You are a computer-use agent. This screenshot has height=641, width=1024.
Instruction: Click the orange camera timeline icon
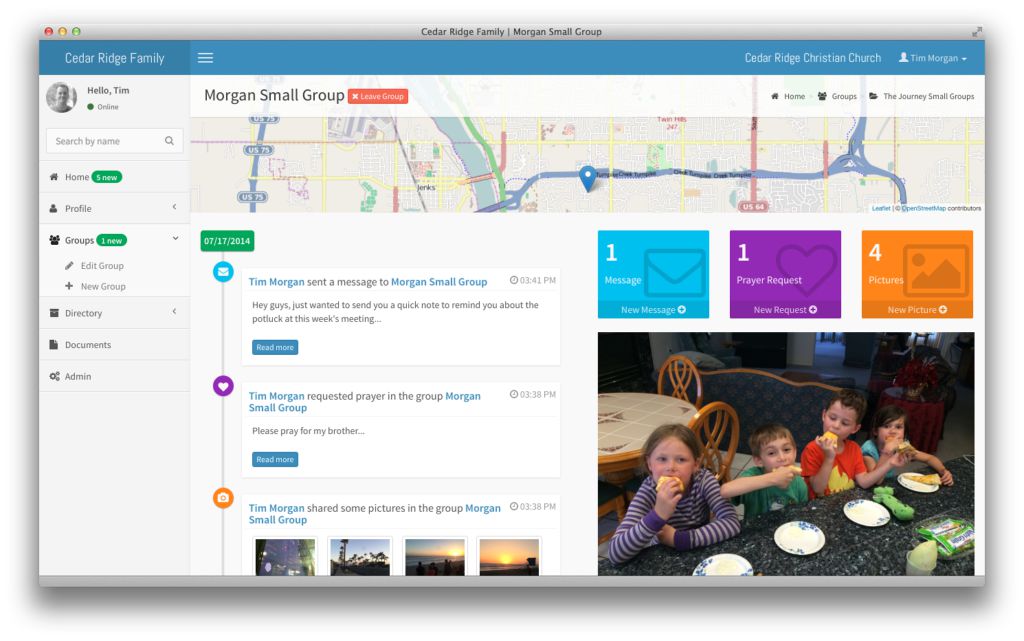(x=223, y=497)
